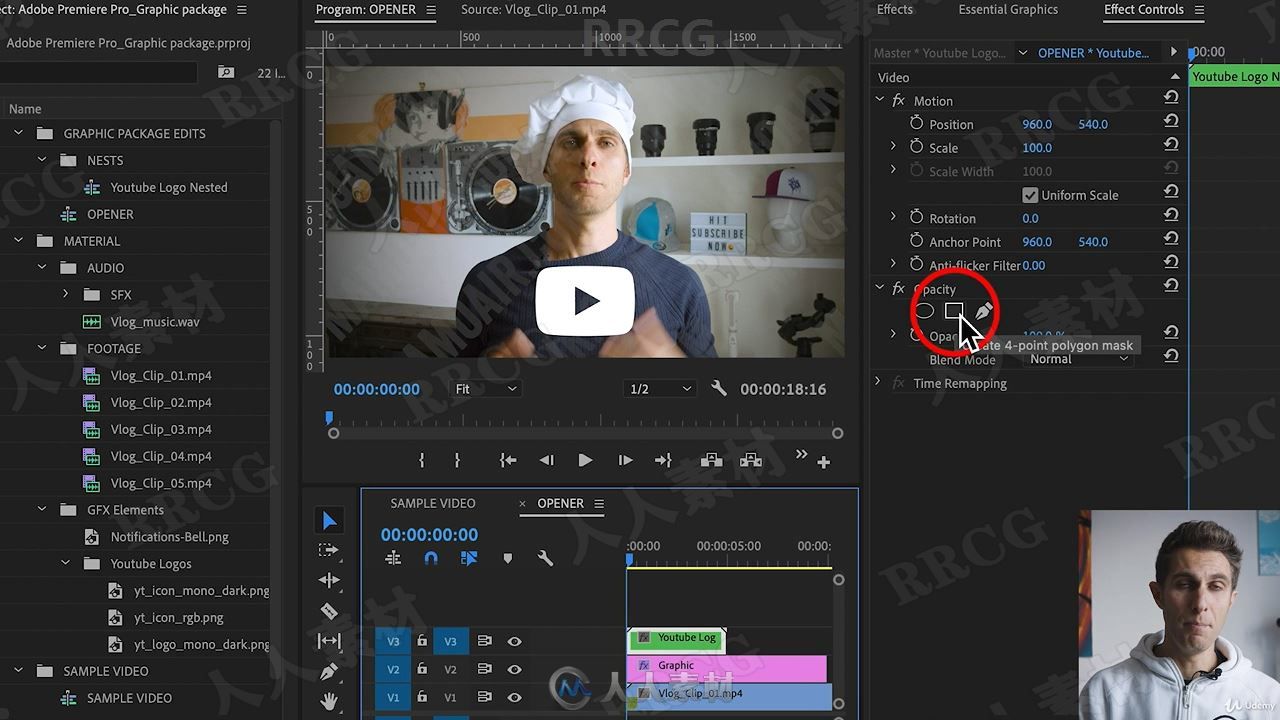This screenshot has height=720, width=1280.
Task: Toggle animation stopwatch for Rotation
Action: click(916, 217)
